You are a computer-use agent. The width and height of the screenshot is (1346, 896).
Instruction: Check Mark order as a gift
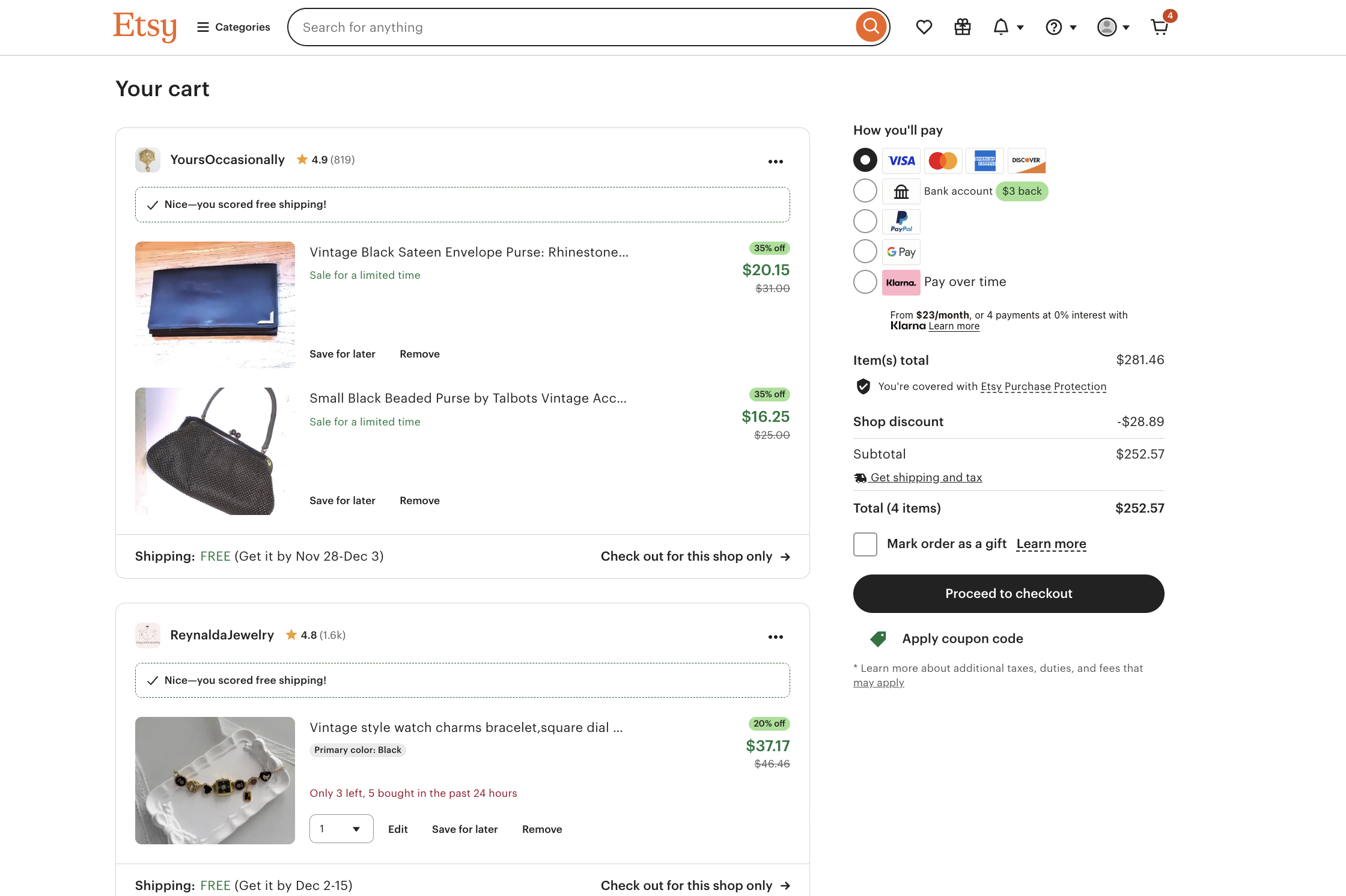[865, 544]
